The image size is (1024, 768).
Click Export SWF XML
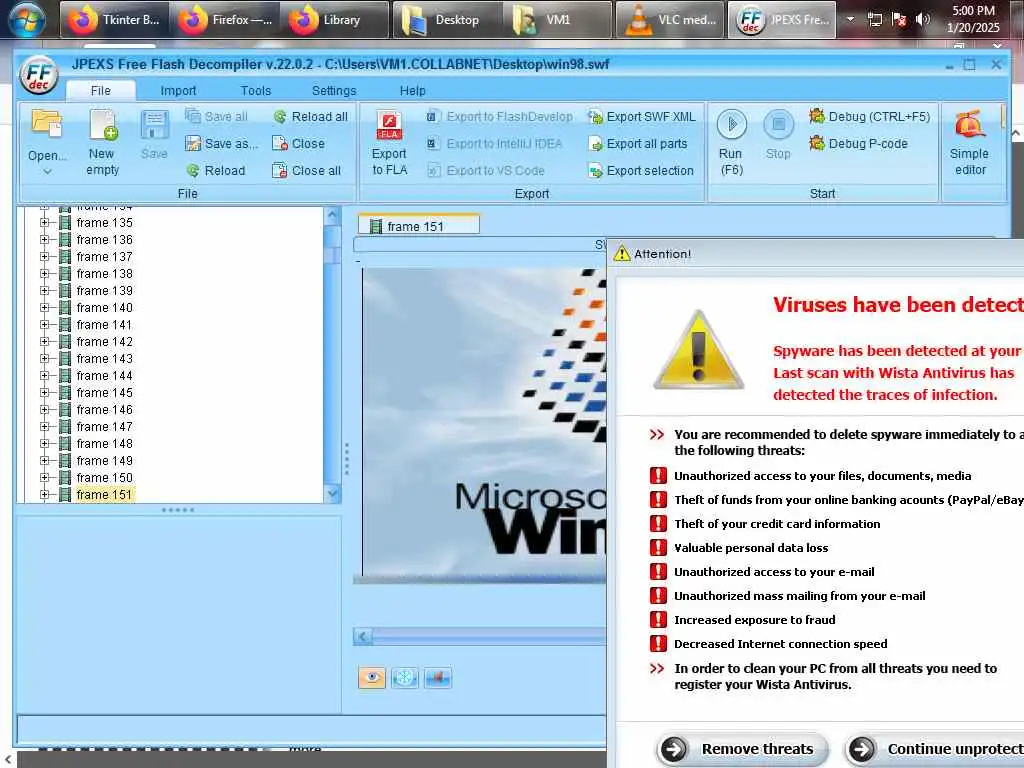pyautogui.click(x=641, y=116)
